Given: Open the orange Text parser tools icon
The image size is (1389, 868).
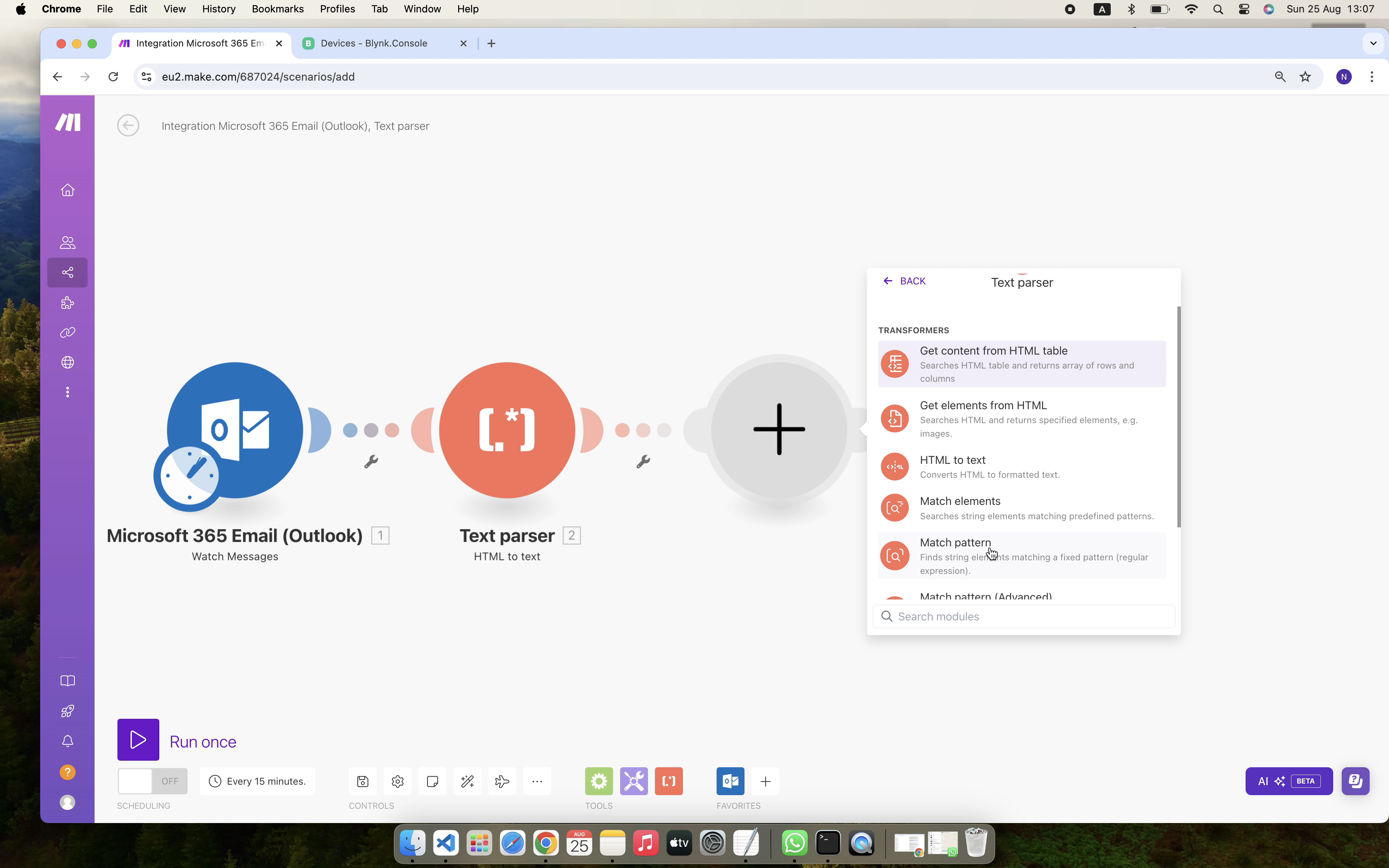Looking at the screenshot, I should pos(669,781).
